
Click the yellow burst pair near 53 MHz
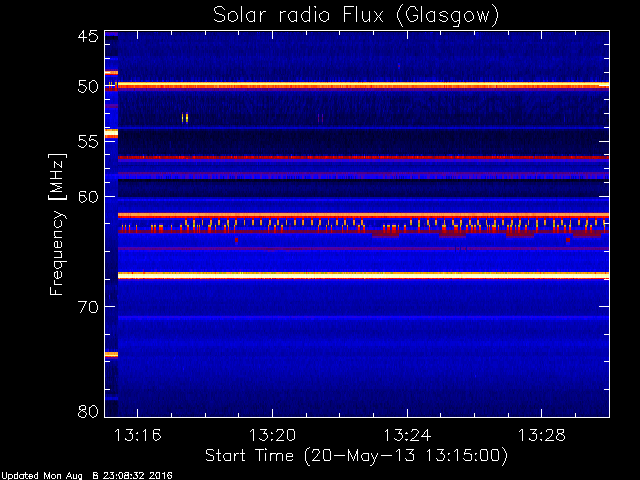185,118
